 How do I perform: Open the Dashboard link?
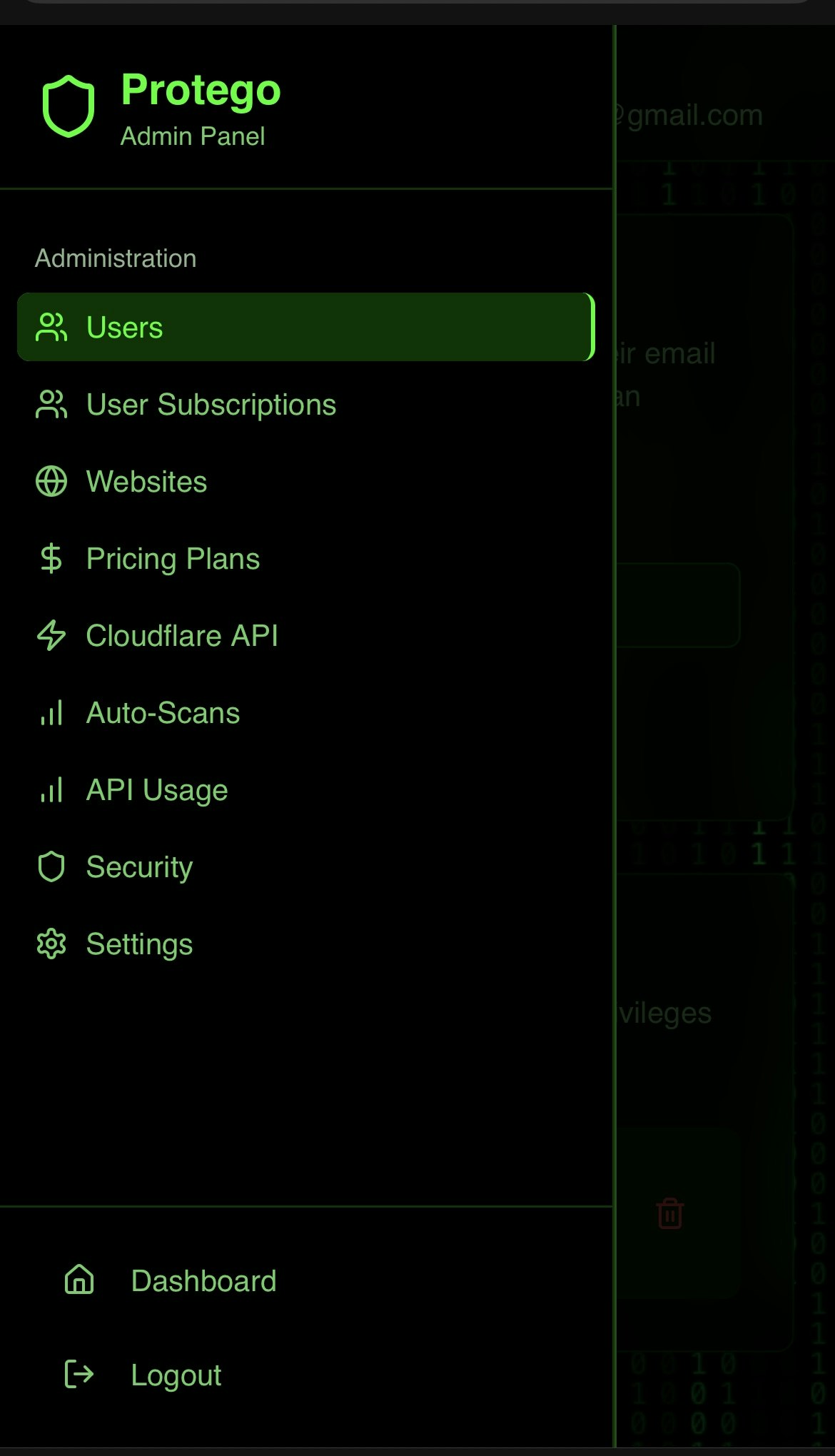pyautogui.click(x=203, y=1280)
